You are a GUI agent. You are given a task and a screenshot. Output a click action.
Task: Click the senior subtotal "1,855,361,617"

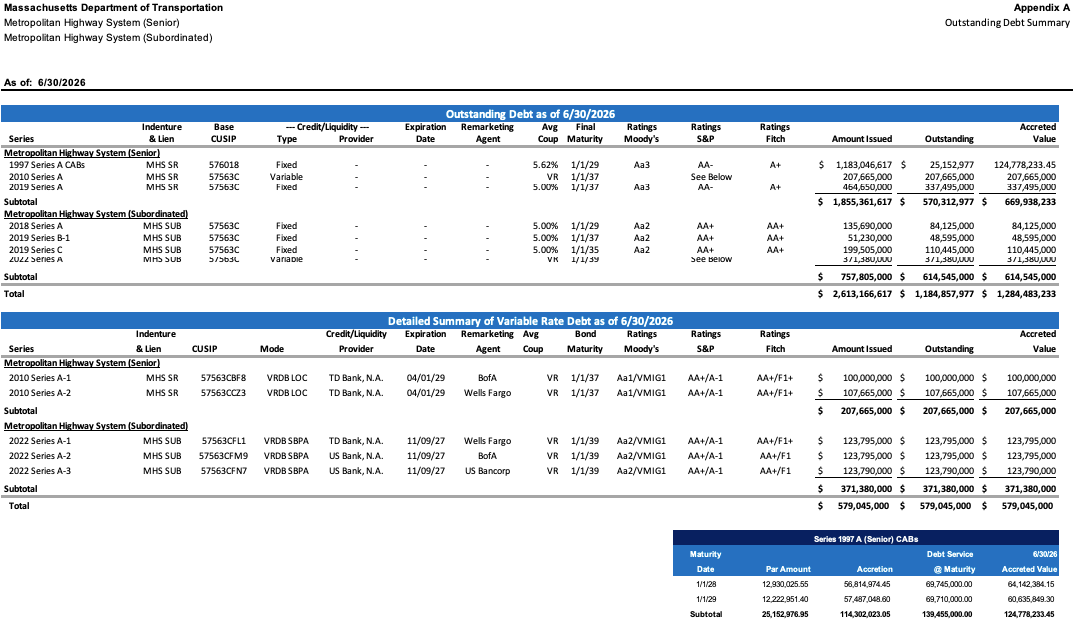pyautogui.click(x=862, y=202)
